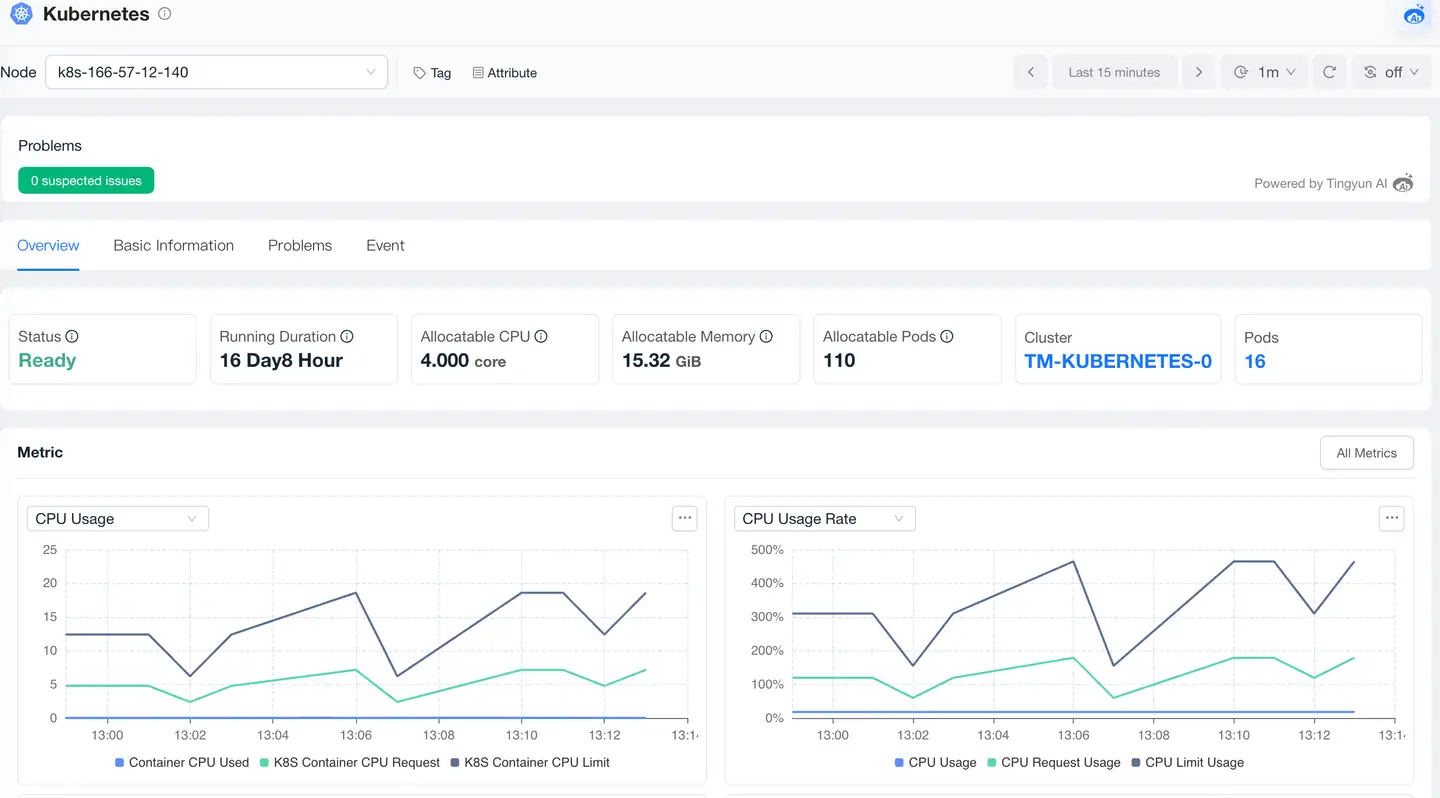Go to previous time range arrow
Image resolution: width=1440 pixels, height=798 pixels.
(1031, 72)
